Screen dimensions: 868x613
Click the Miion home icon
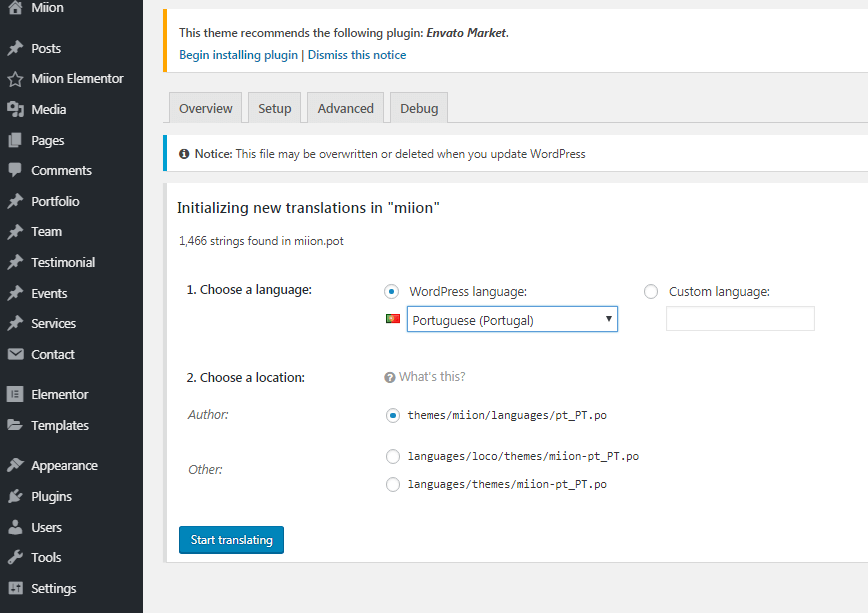(x=15, y=8)
